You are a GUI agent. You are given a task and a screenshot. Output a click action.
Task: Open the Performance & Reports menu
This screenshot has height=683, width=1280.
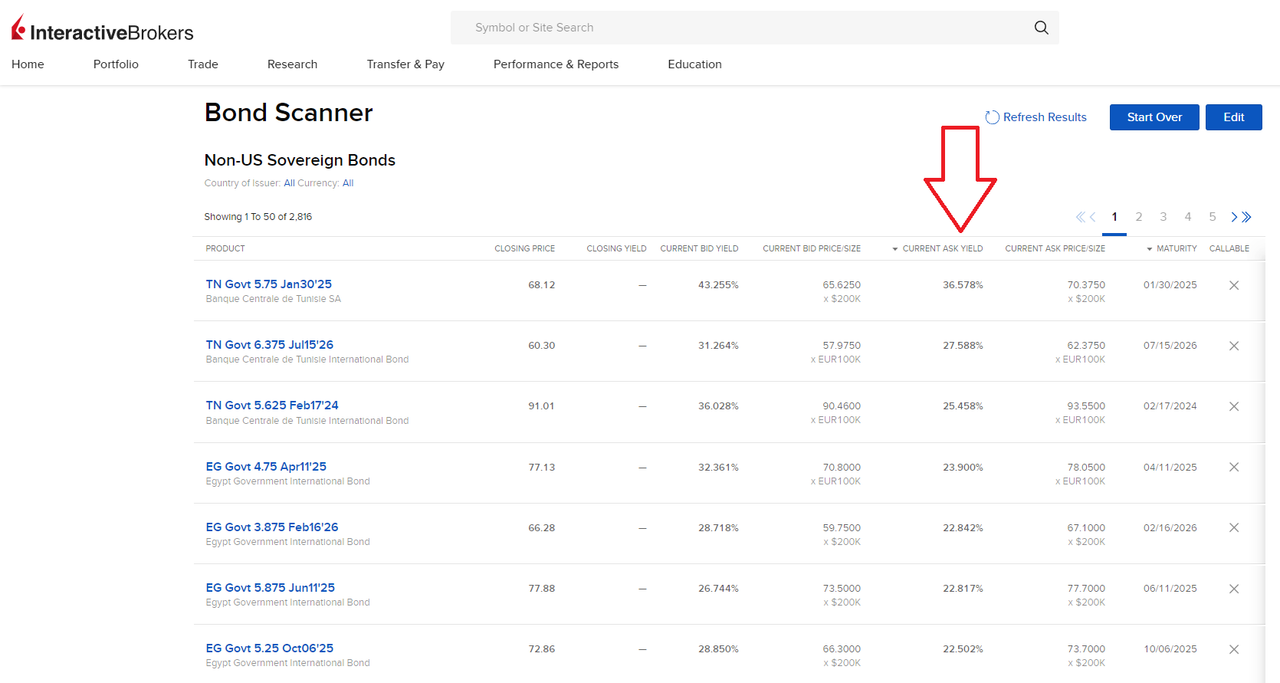coord(556,64)
